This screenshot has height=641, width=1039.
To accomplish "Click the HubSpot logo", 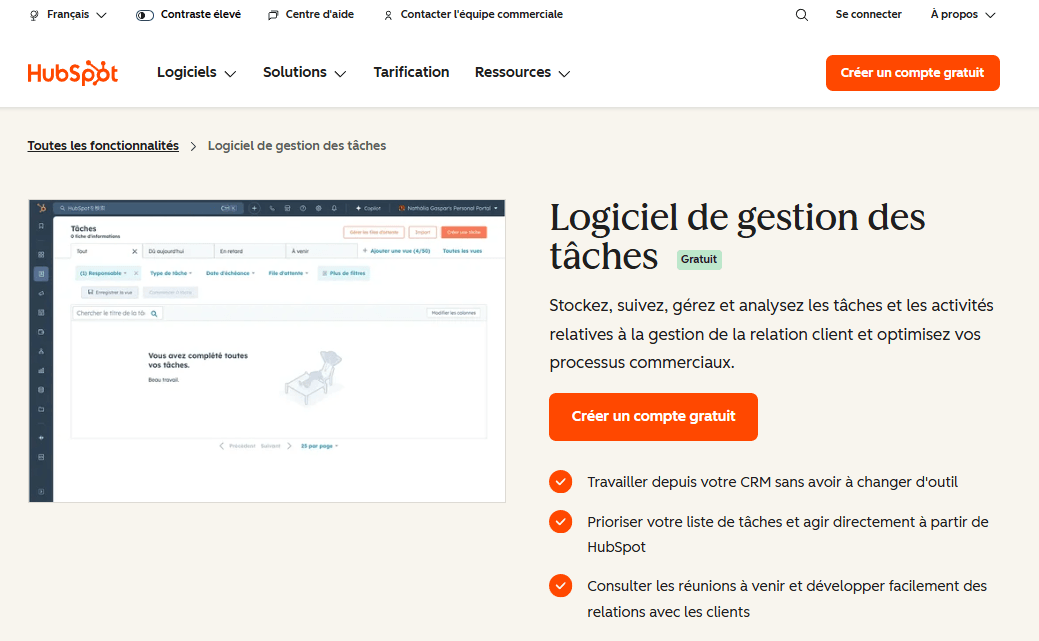I will click(73, 73).
